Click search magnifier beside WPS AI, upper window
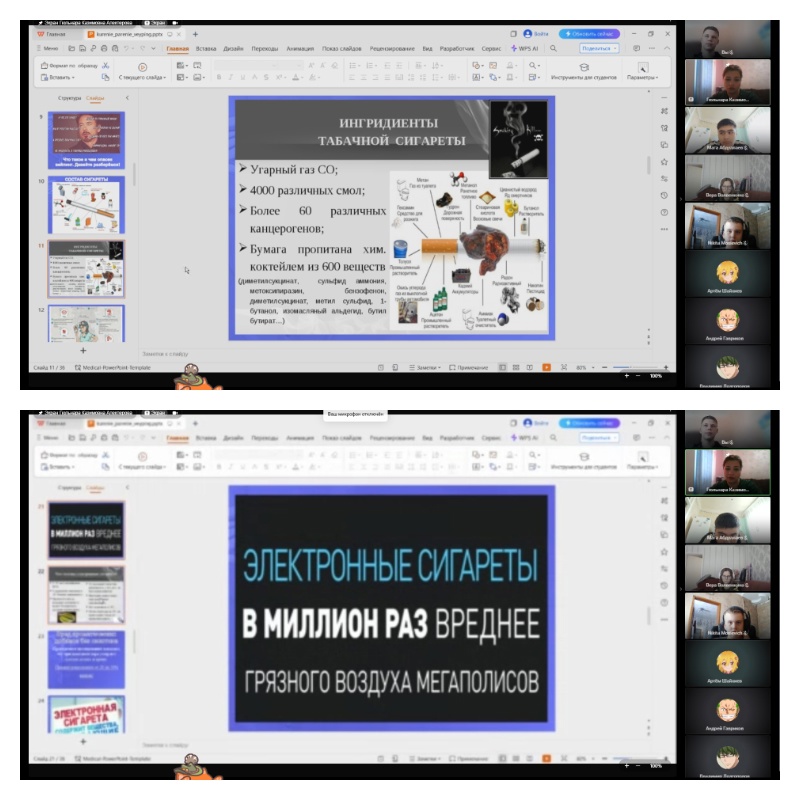Image resolution: width=800 pixels, height=800 pixels. click(x=554, y=48)
